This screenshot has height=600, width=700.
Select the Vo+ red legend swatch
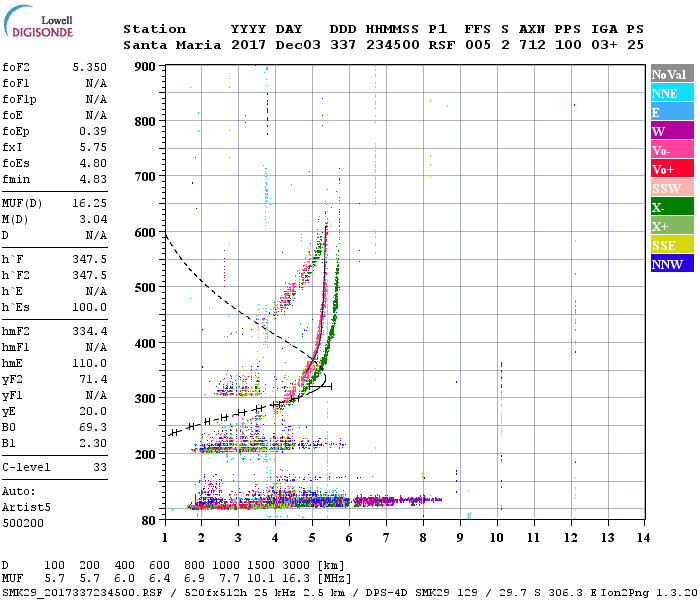(x=672, y=169)
